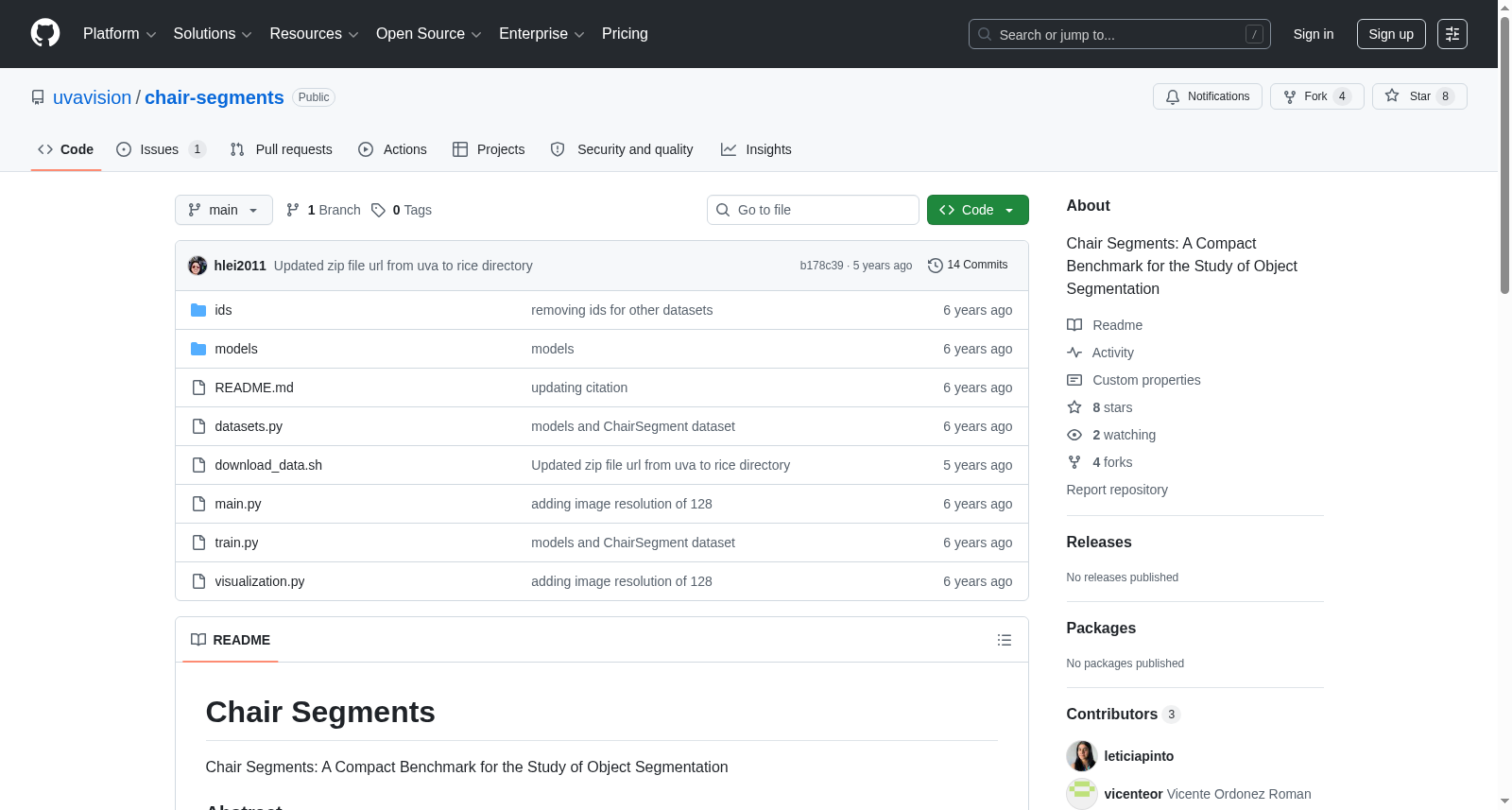Open hlei2011 username link

(x=240, y=266)
